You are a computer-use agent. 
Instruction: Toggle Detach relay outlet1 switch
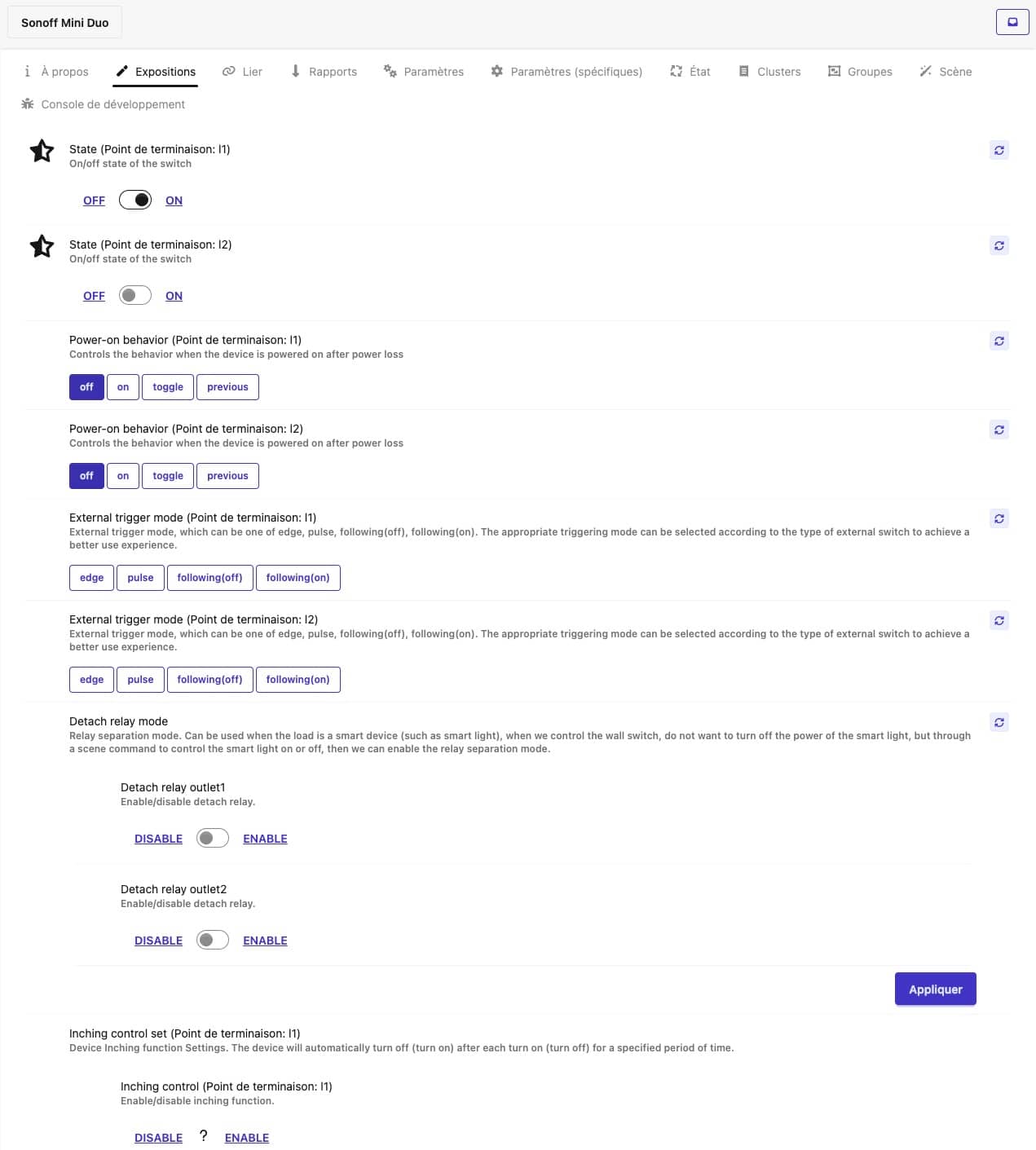pos(213,838)
